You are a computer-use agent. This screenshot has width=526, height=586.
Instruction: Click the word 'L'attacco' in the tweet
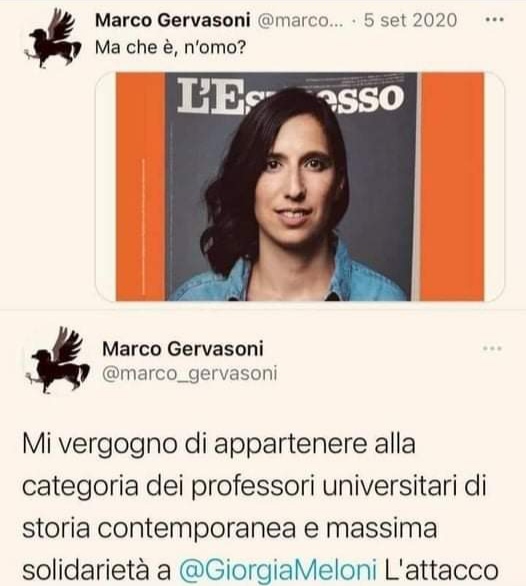point(442,570)
